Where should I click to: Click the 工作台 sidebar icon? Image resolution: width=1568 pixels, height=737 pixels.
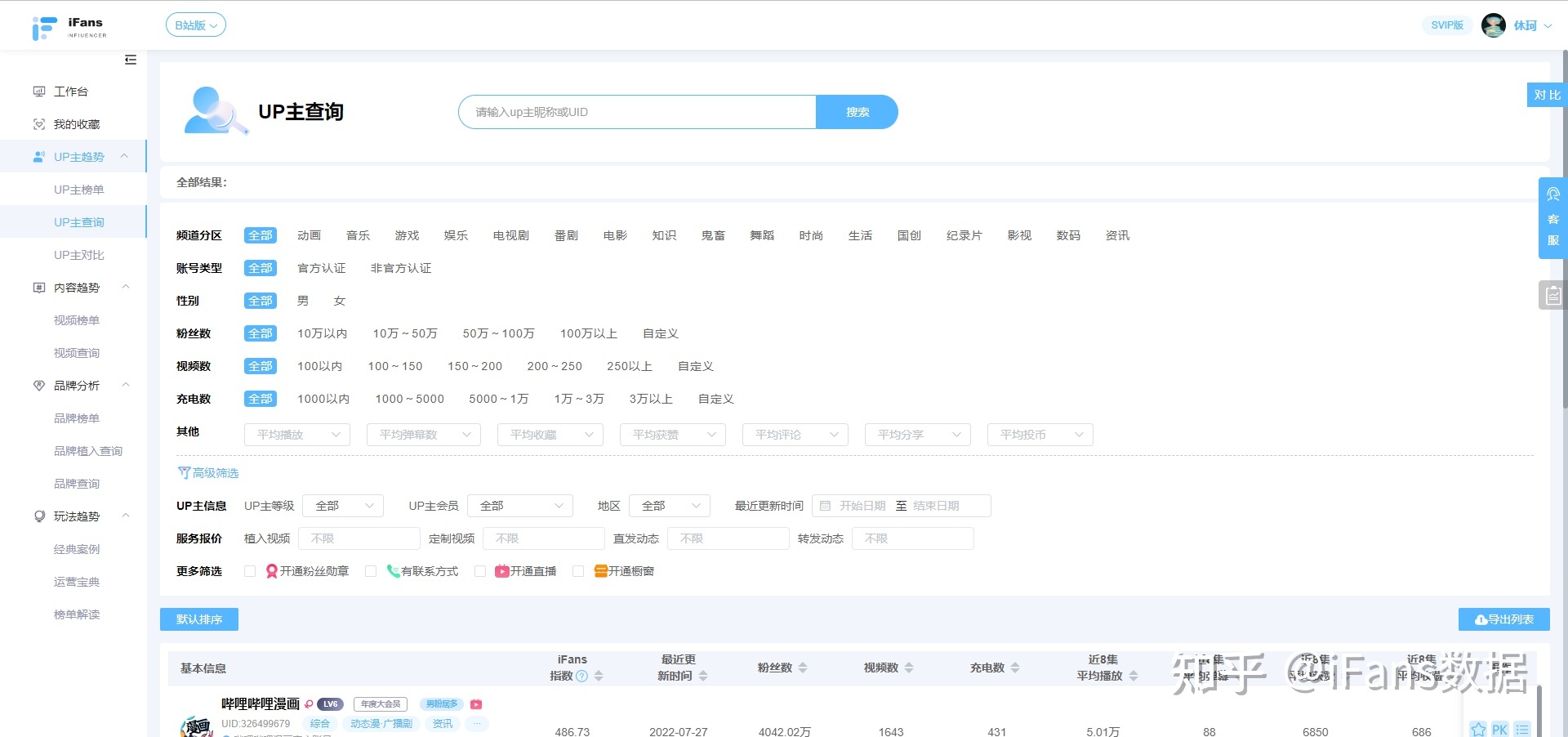pos(39,92)
